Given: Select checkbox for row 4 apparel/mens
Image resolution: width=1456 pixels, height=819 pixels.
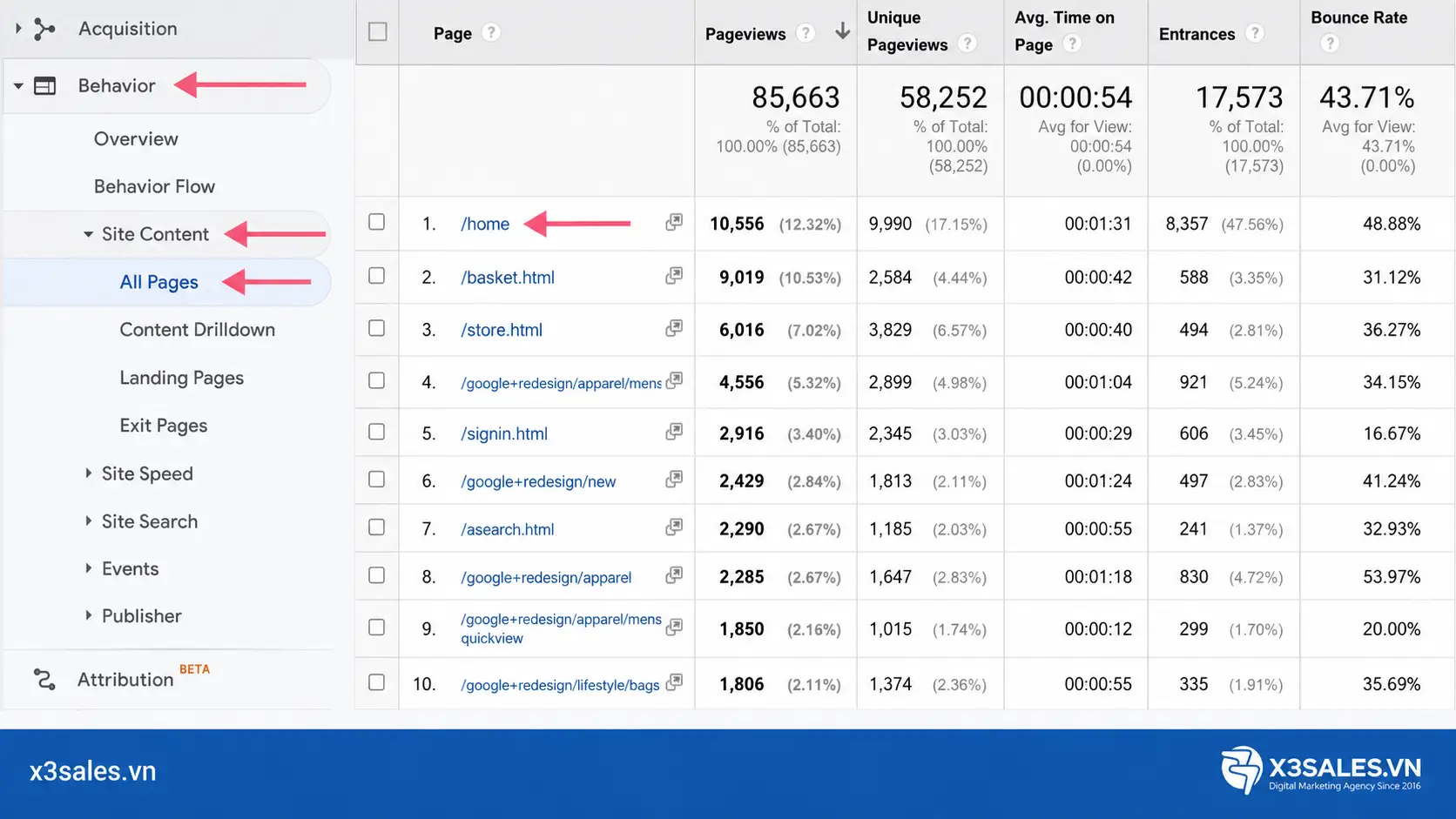Looking at the screenshot, I should 376,380.
